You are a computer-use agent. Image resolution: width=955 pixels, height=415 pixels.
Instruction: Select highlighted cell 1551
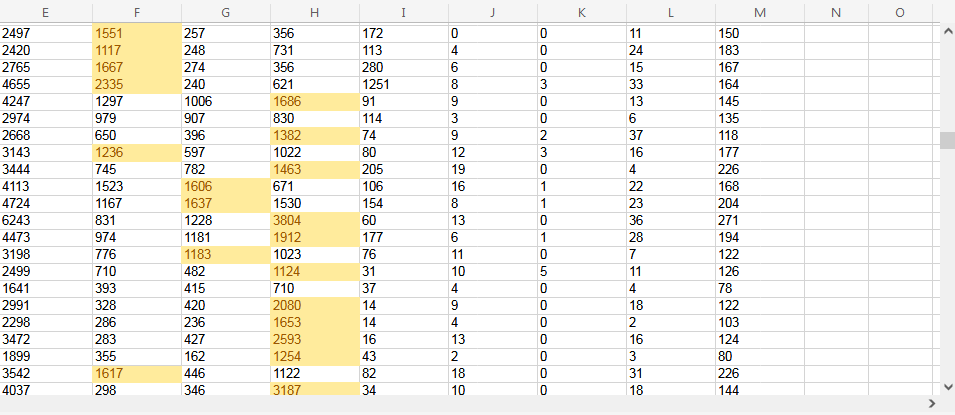coord(137,34)
